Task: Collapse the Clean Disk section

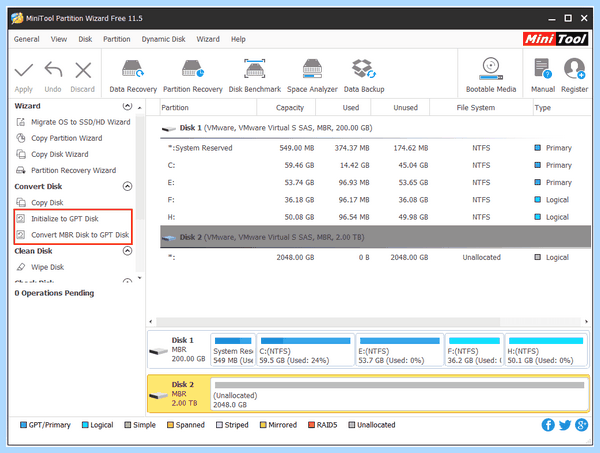Action: click(127, 251)
